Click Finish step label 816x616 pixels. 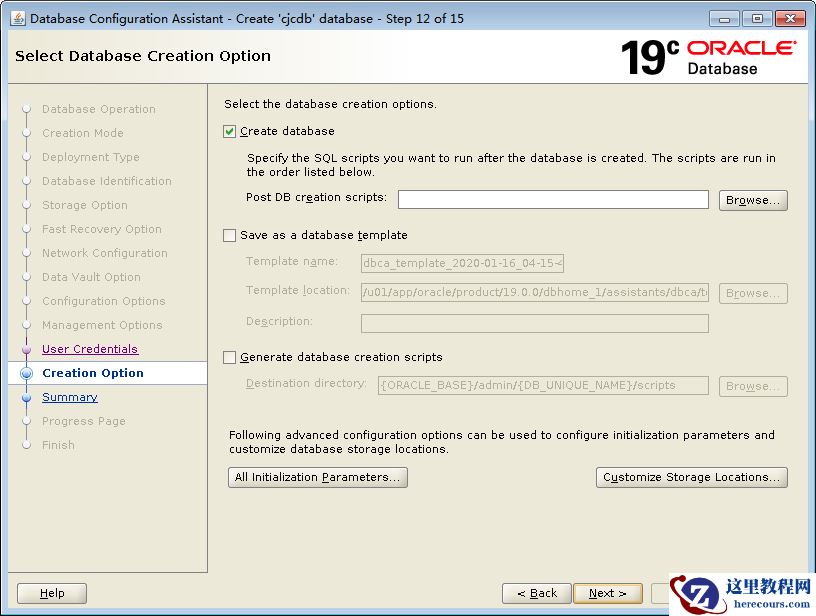[58, 445]
